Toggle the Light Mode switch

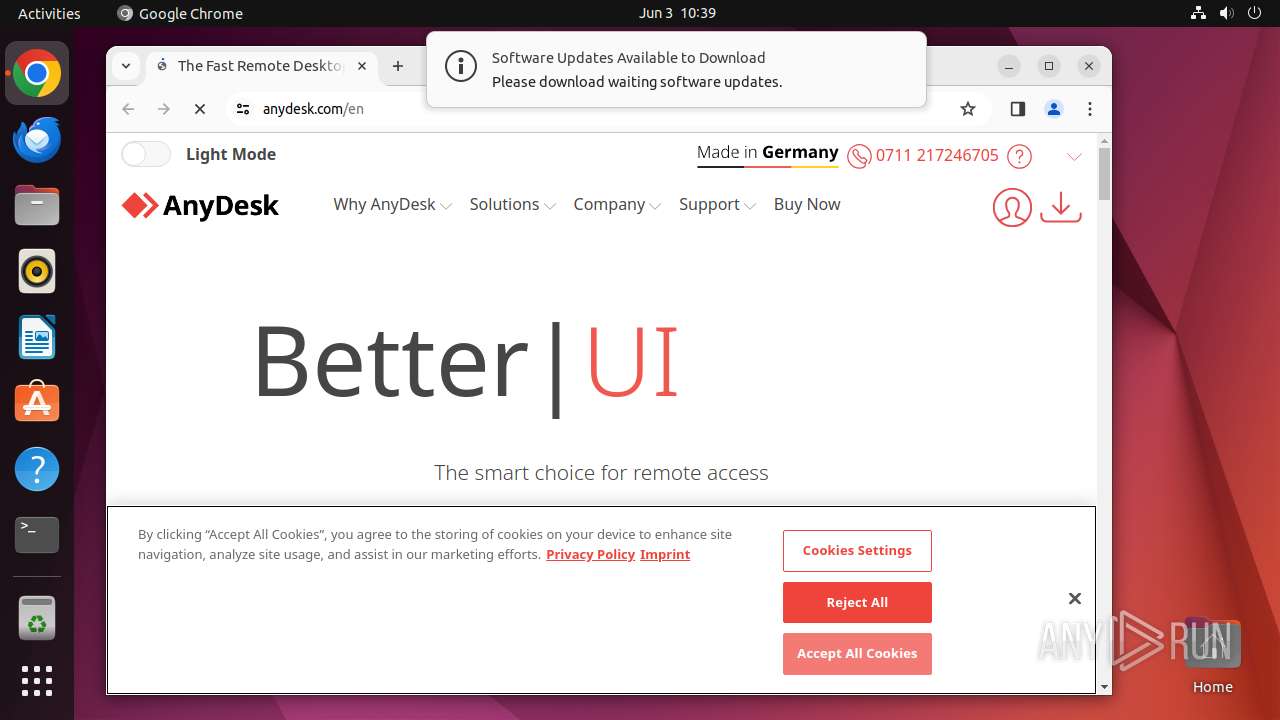tap(146, 154)
